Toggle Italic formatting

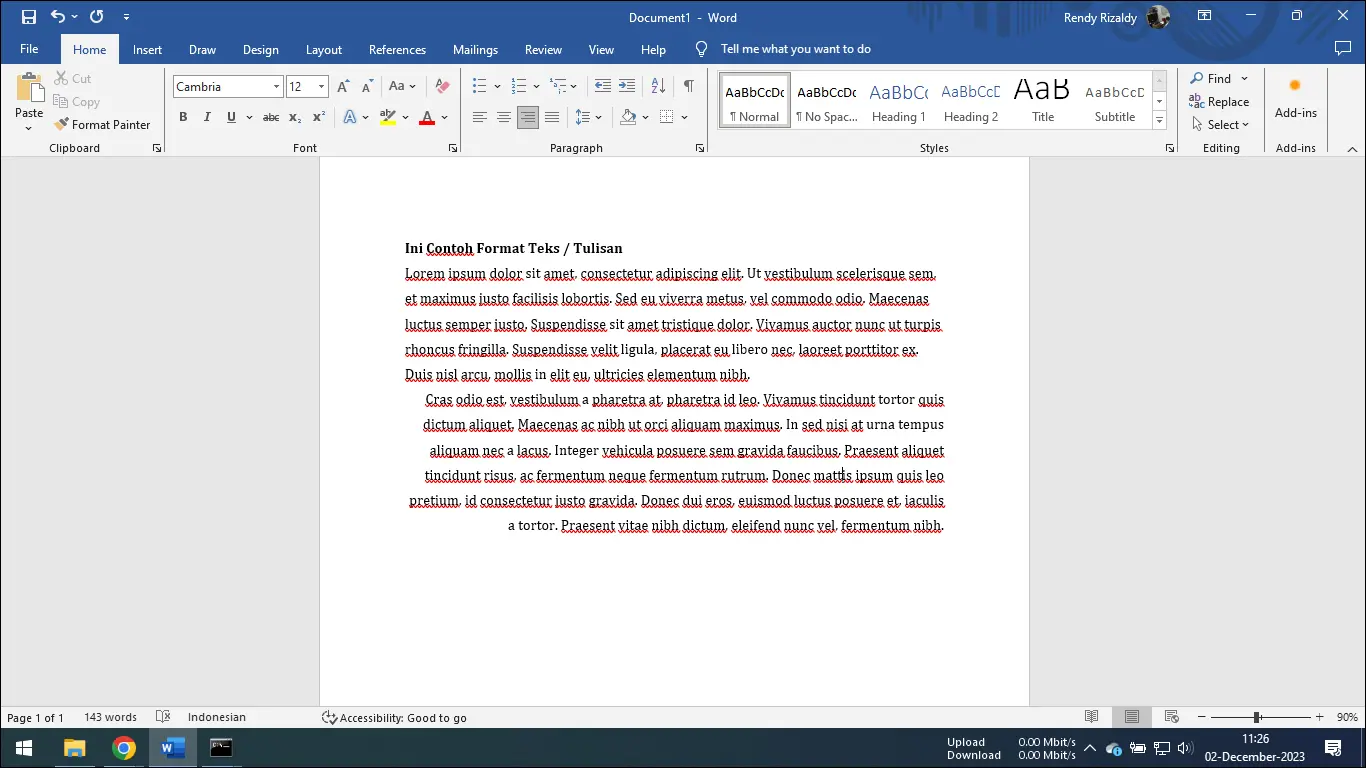207,118
